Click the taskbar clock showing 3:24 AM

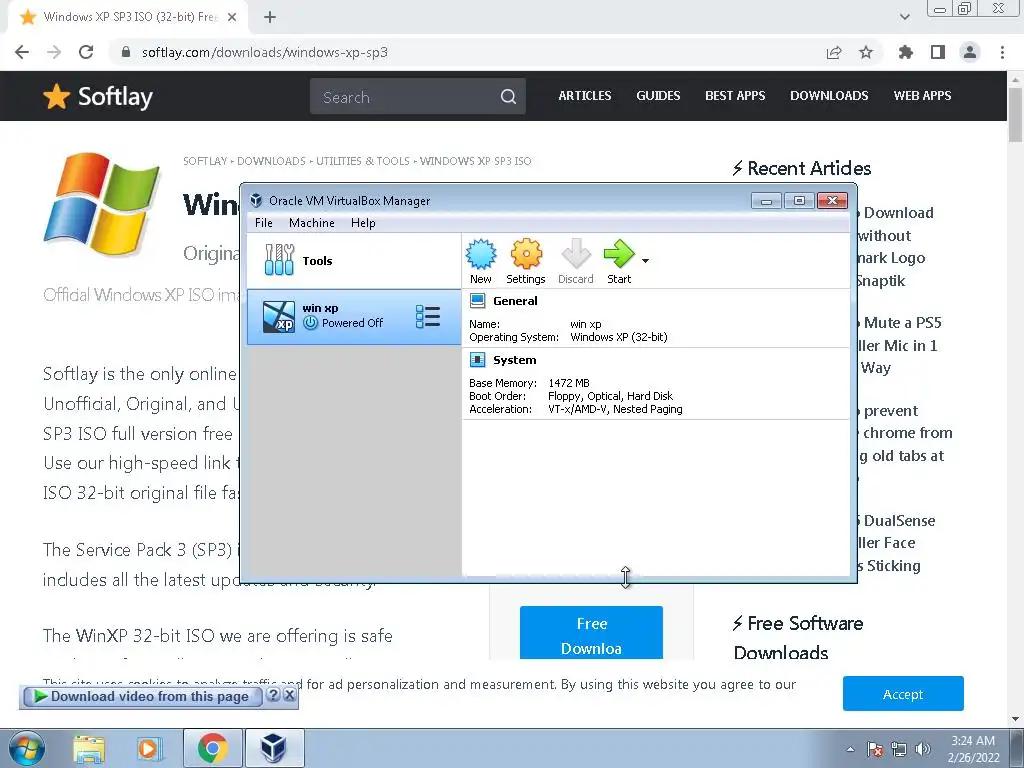pyautogui.click(x=973, y=749)
